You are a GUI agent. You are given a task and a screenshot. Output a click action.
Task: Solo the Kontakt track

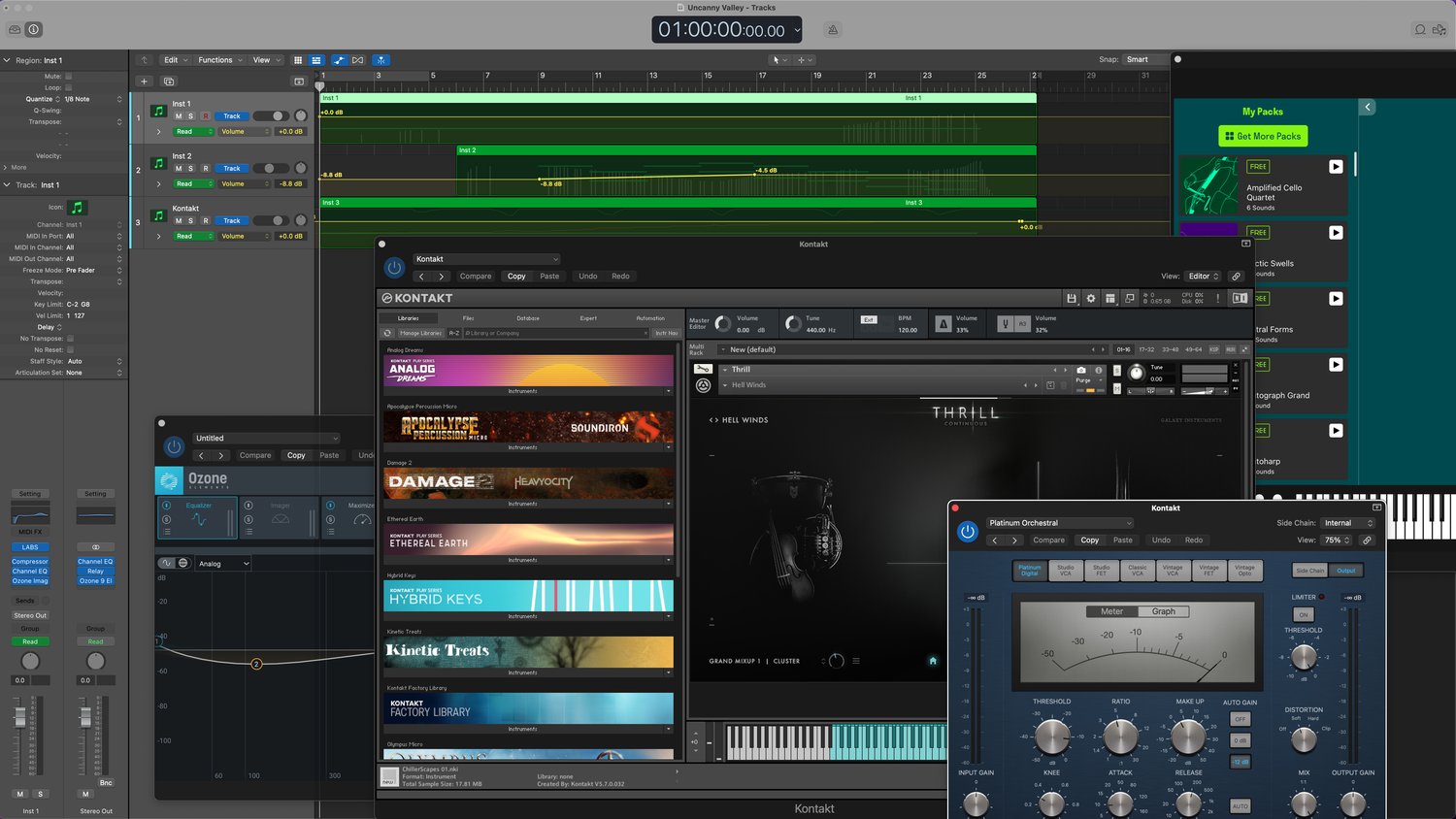(190, 221)
